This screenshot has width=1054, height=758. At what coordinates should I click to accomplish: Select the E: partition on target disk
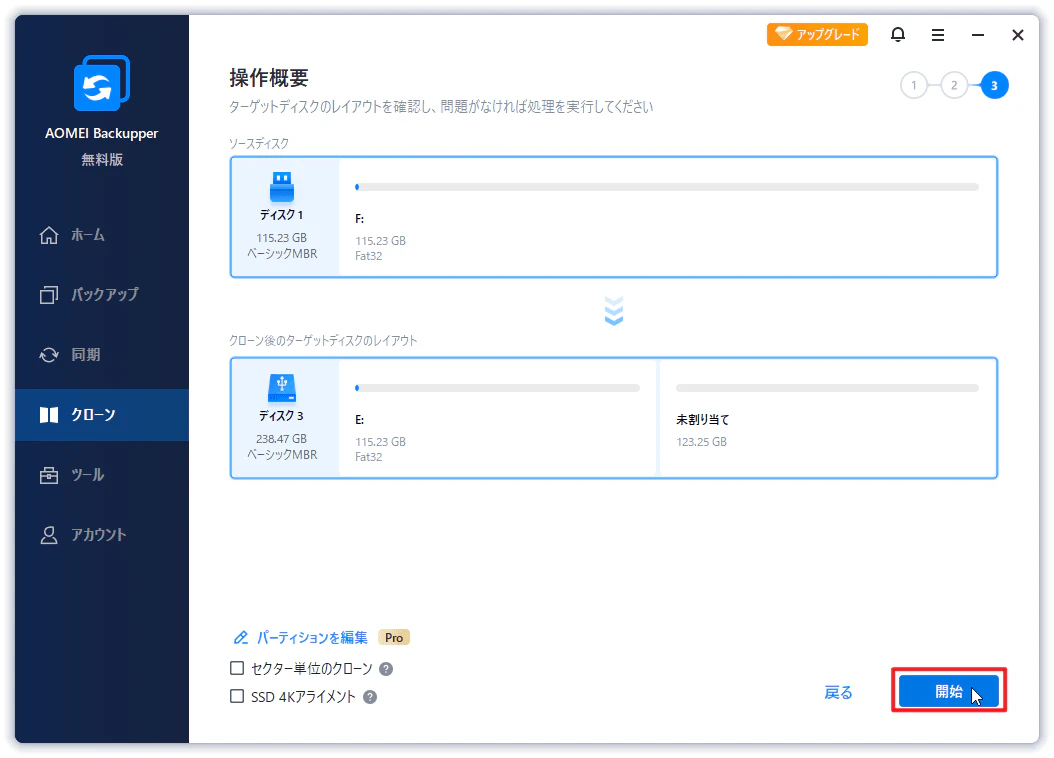point(497,418)
